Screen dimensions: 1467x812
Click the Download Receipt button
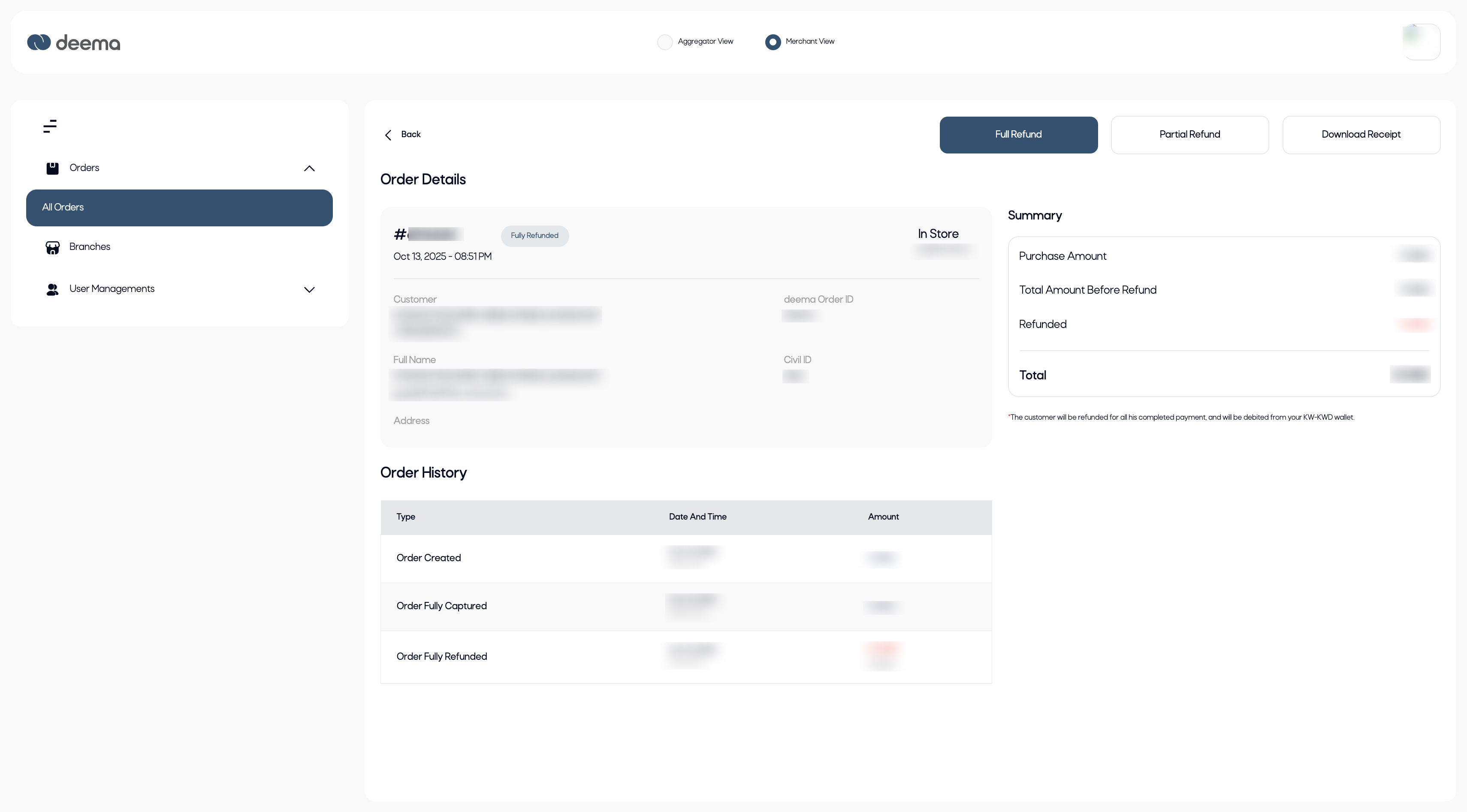(1361, 135)
